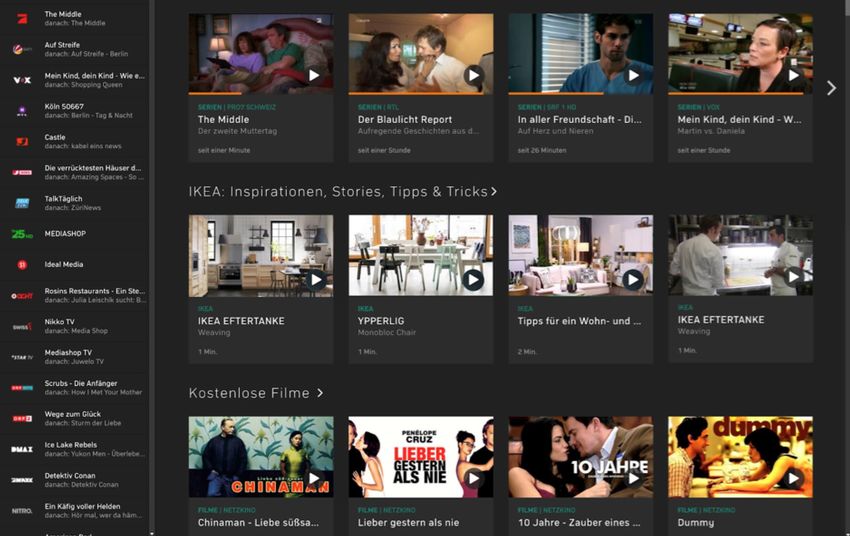Open the ORF 2 logo beside Wege zum Glück
850x536 pixels.
pos(22,418)
